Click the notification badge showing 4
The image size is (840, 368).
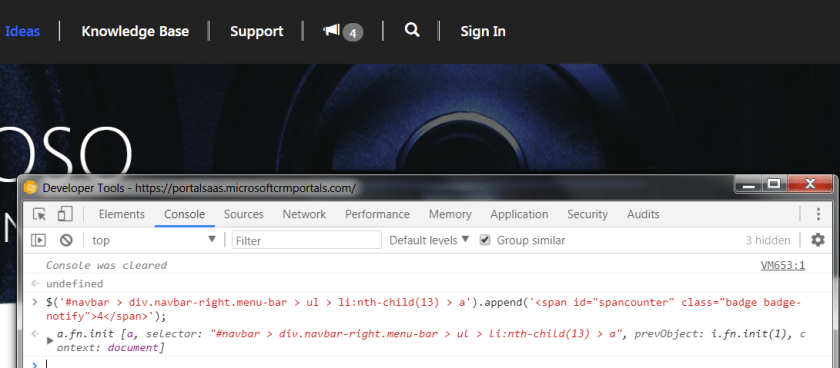click(x=352, y=33)
